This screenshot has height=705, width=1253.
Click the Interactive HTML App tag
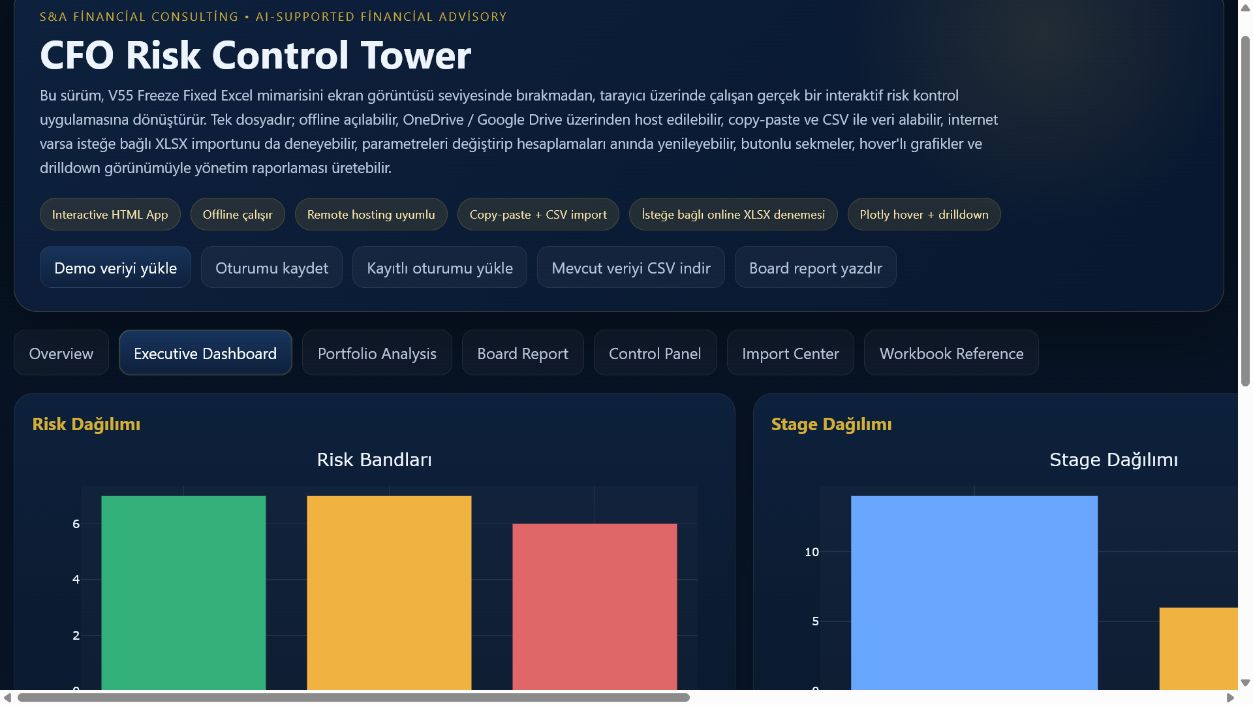(x=110, y=214)
